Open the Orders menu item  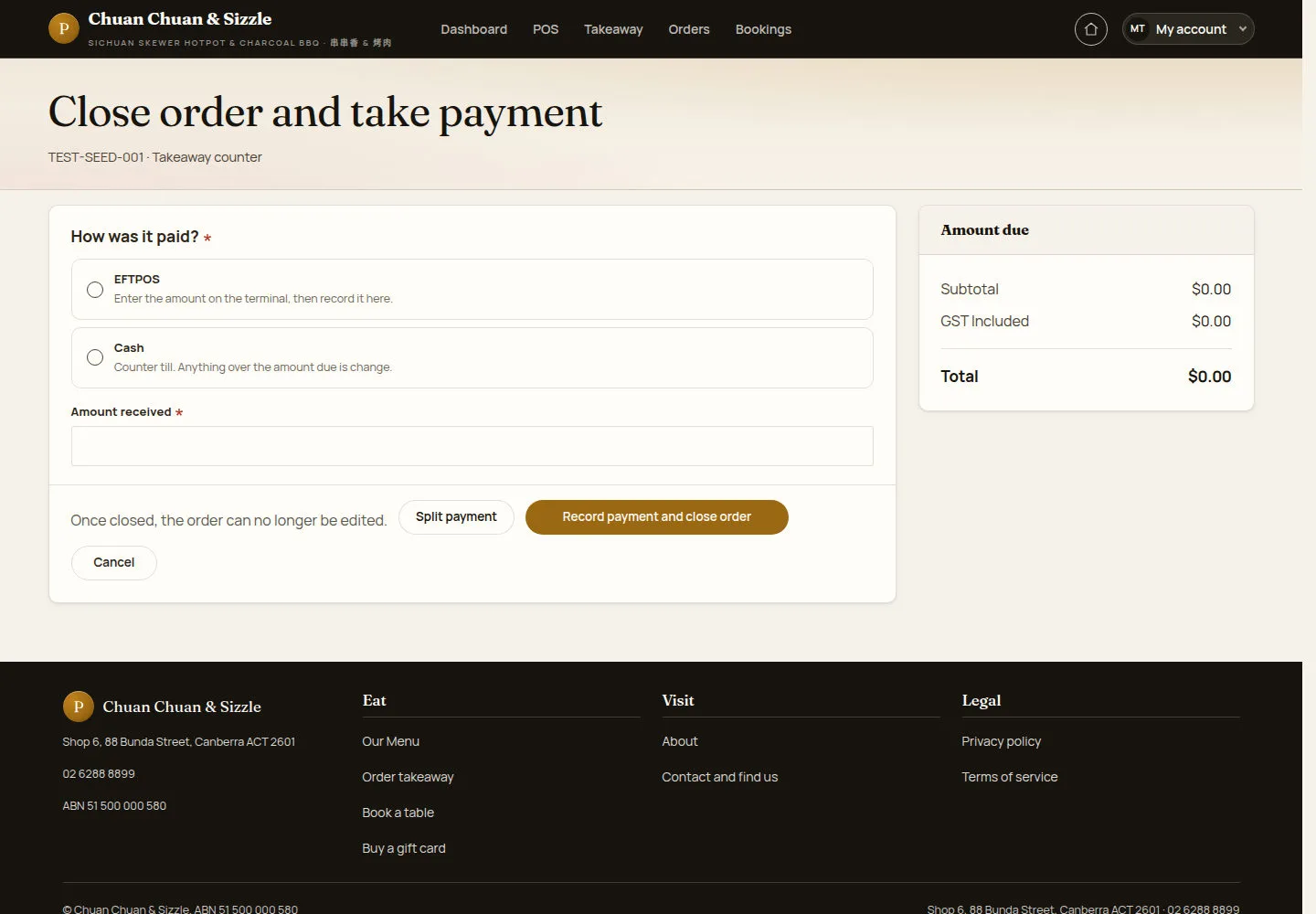[689, 29]
